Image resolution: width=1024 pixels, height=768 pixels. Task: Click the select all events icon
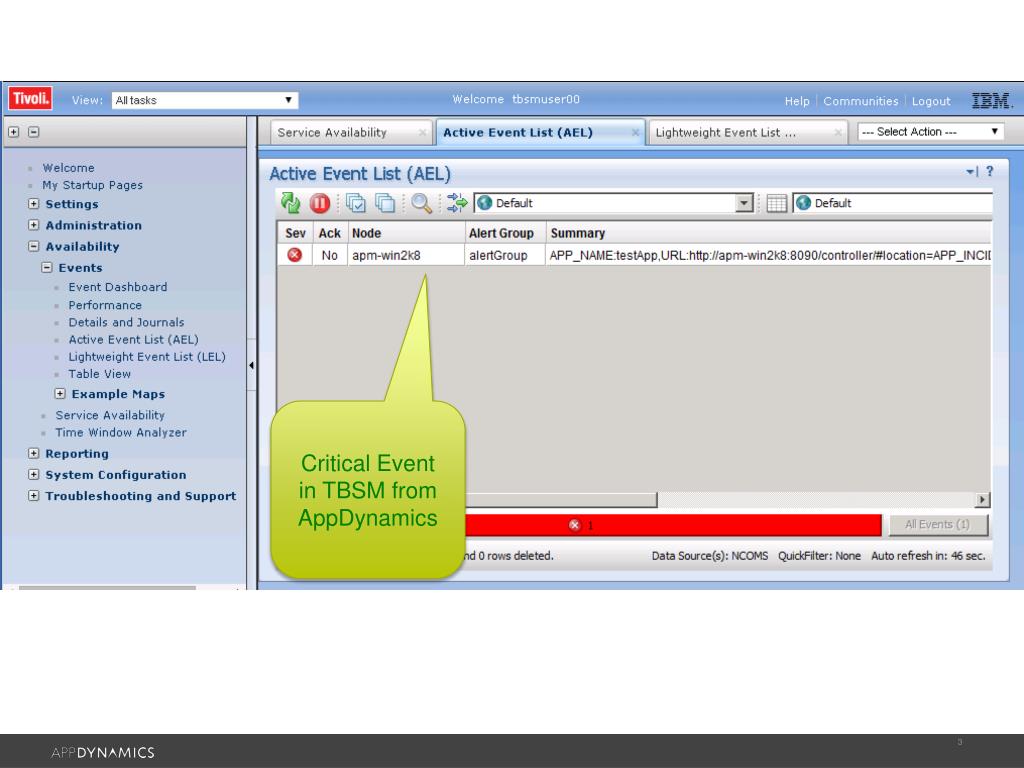tap(356, 203)
